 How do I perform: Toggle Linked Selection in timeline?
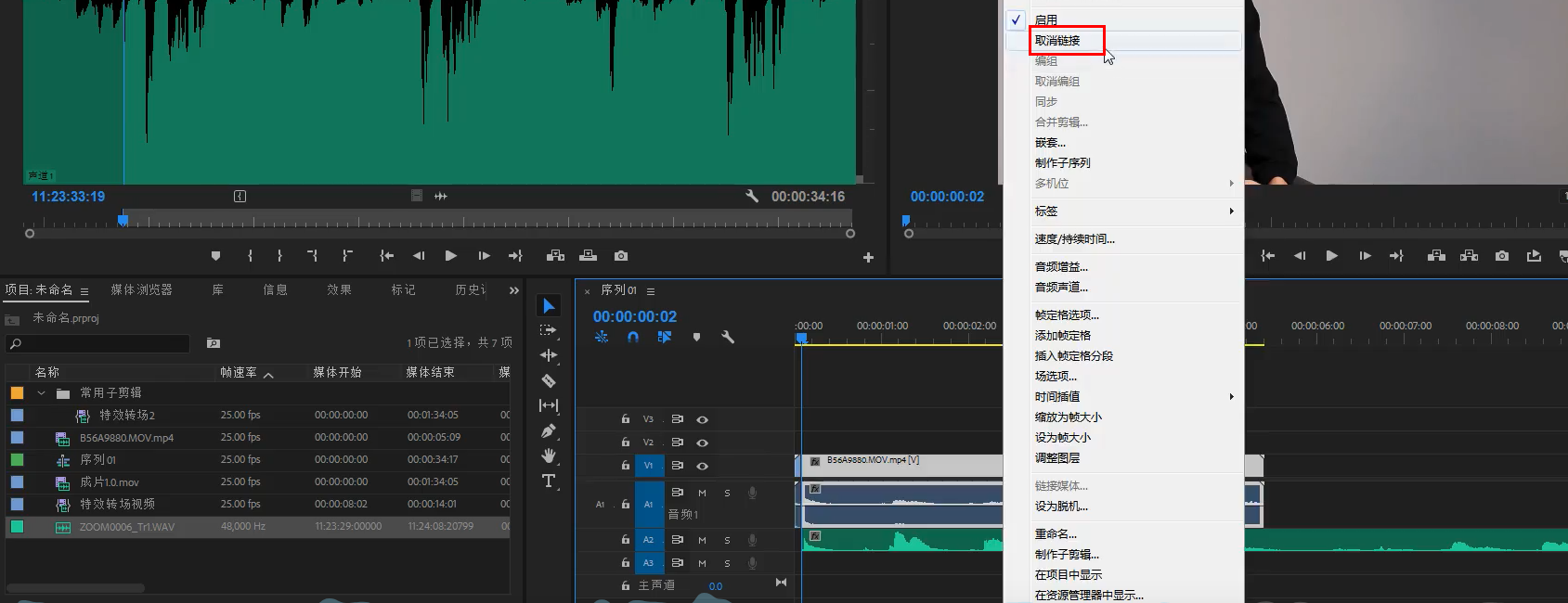point(665,337)
